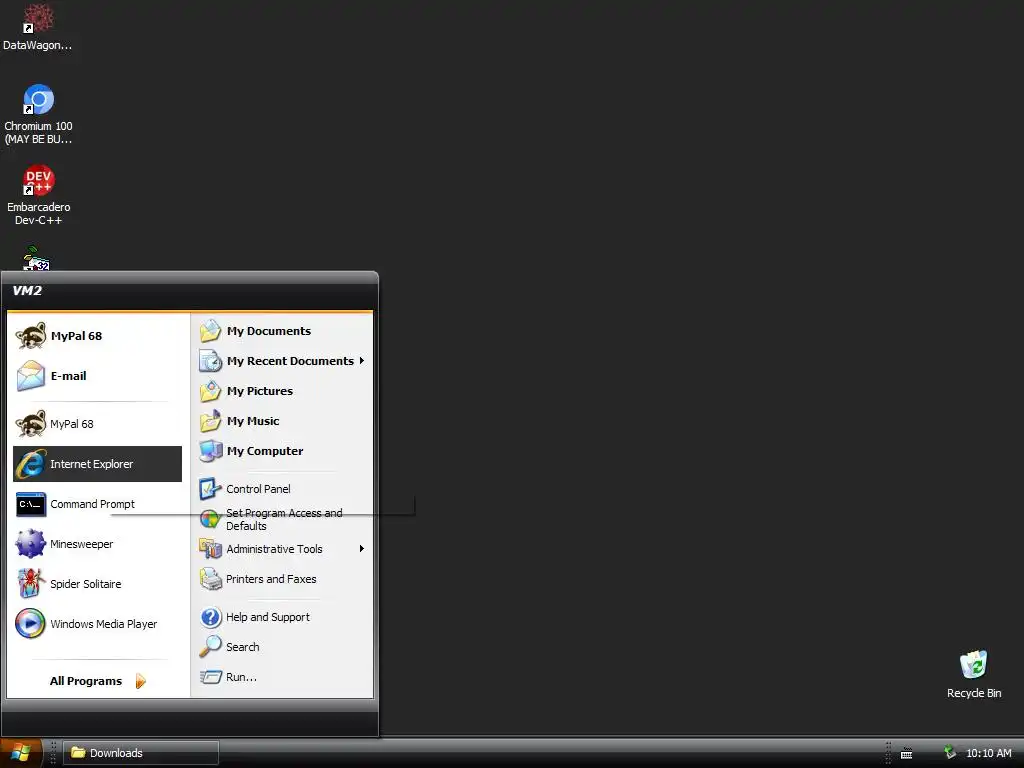Expand My Recent Documents submenu arrow
Viewport: 1024px width, 768px height.
coord(361,360)
